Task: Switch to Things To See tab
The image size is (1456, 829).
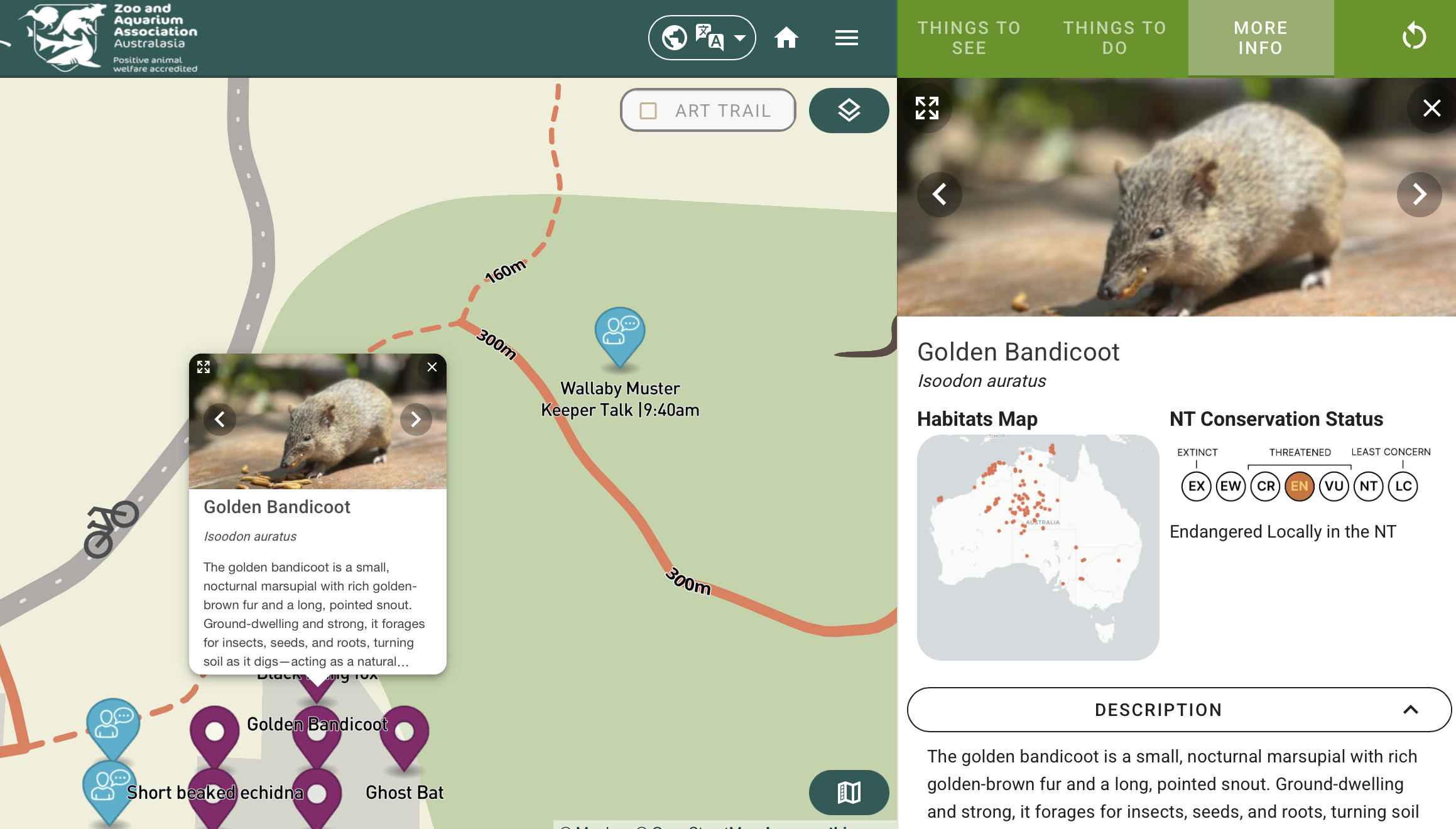Action: [969, 38]
